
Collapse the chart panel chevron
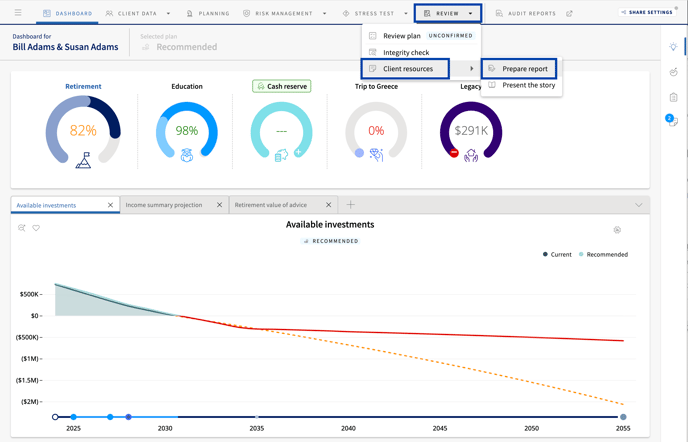[x=638, y=205]
